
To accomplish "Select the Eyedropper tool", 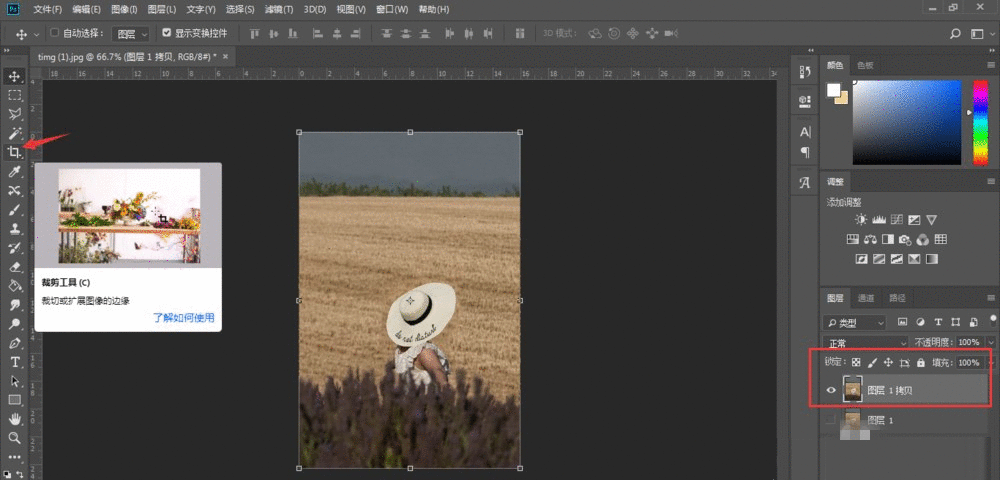I will 15,171.
